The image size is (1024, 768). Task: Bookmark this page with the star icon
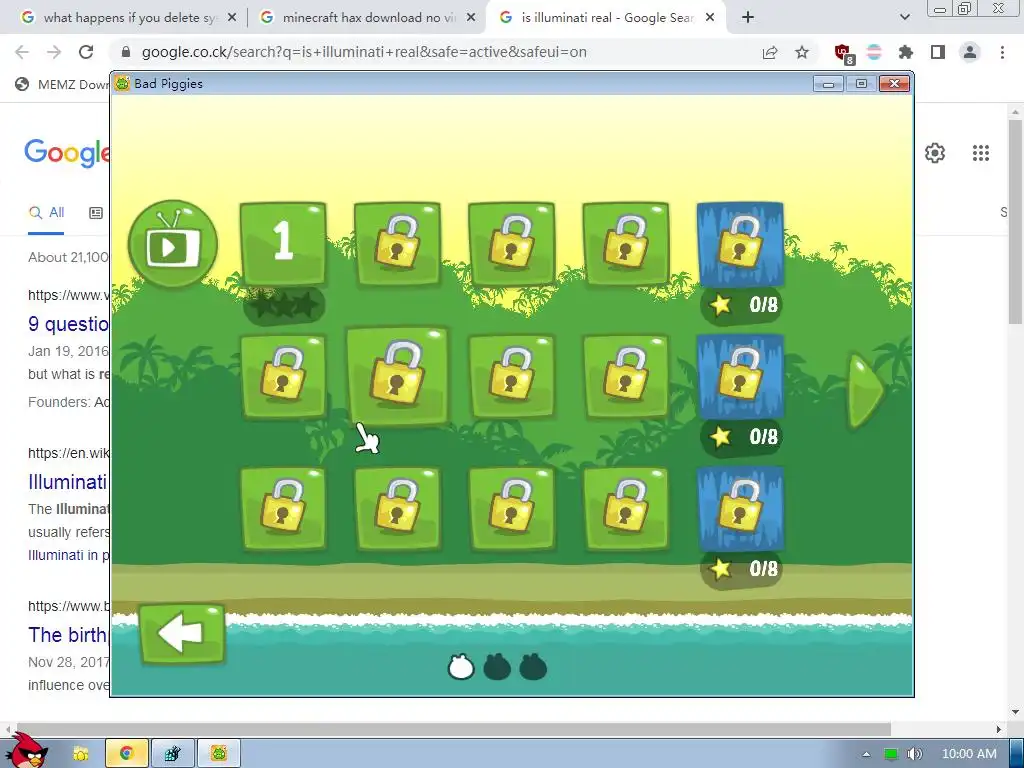coord(802,52)
